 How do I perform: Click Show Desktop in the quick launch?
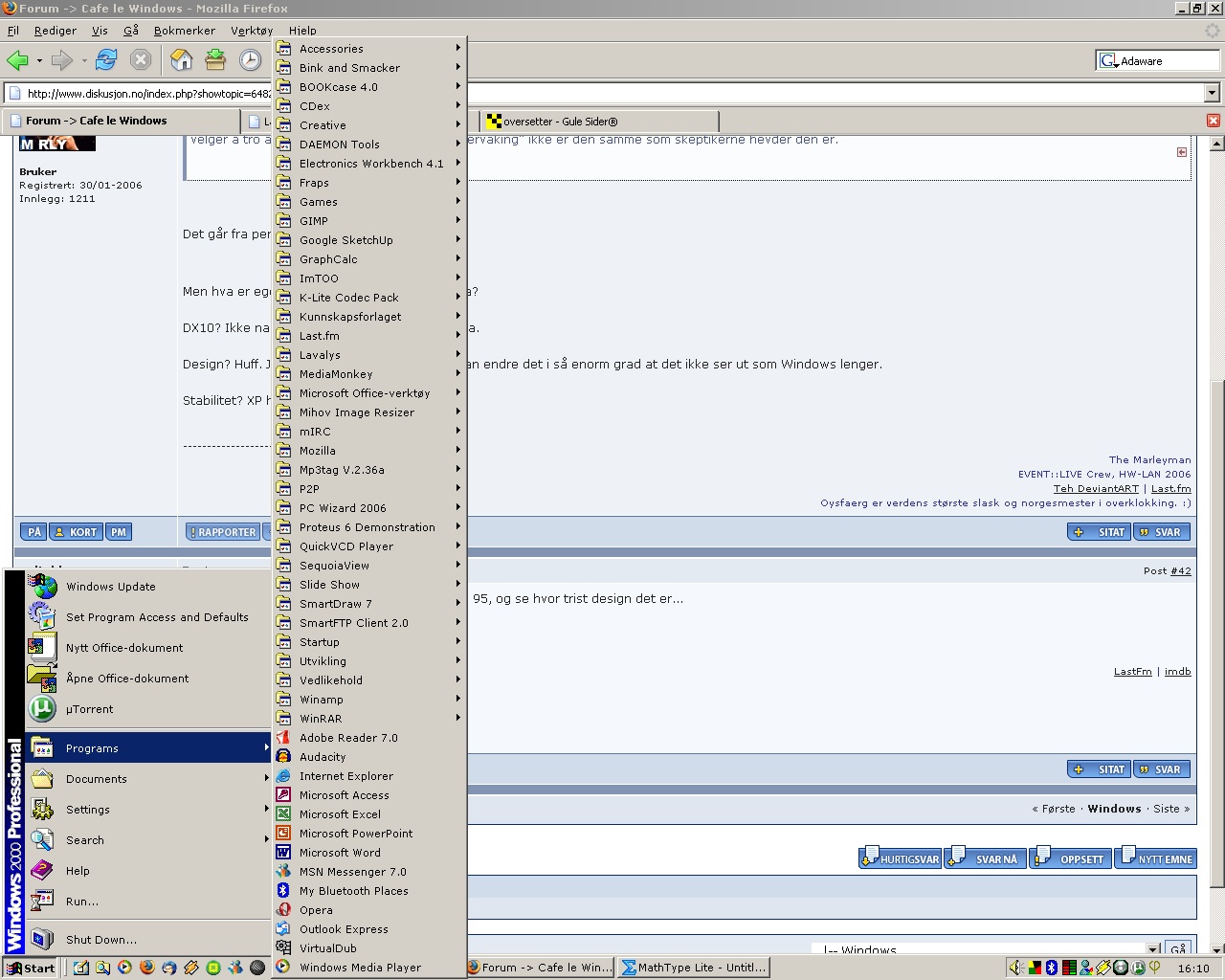pyautogui.click(x=81, y=968)
